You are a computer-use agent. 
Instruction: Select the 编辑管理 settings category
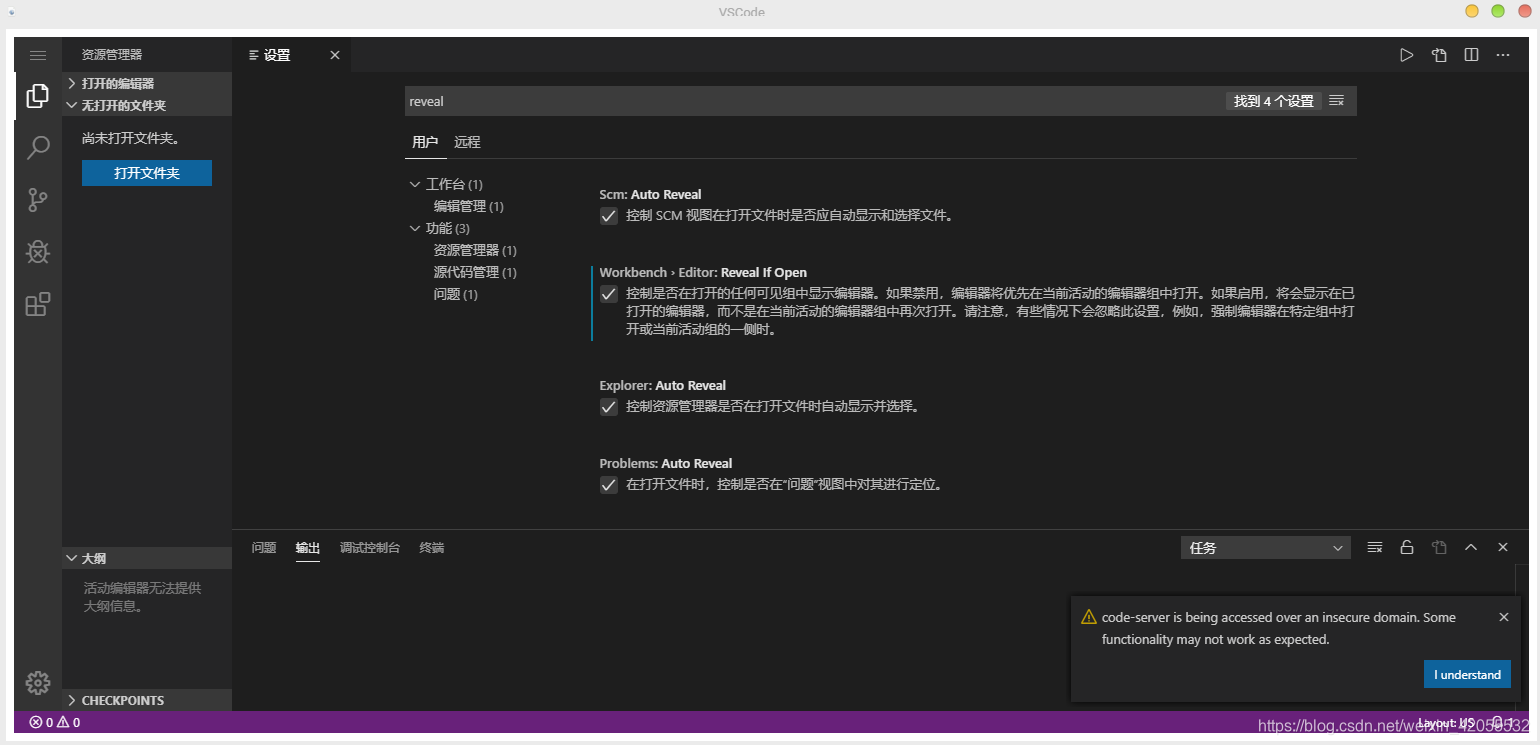coord(468,206)
